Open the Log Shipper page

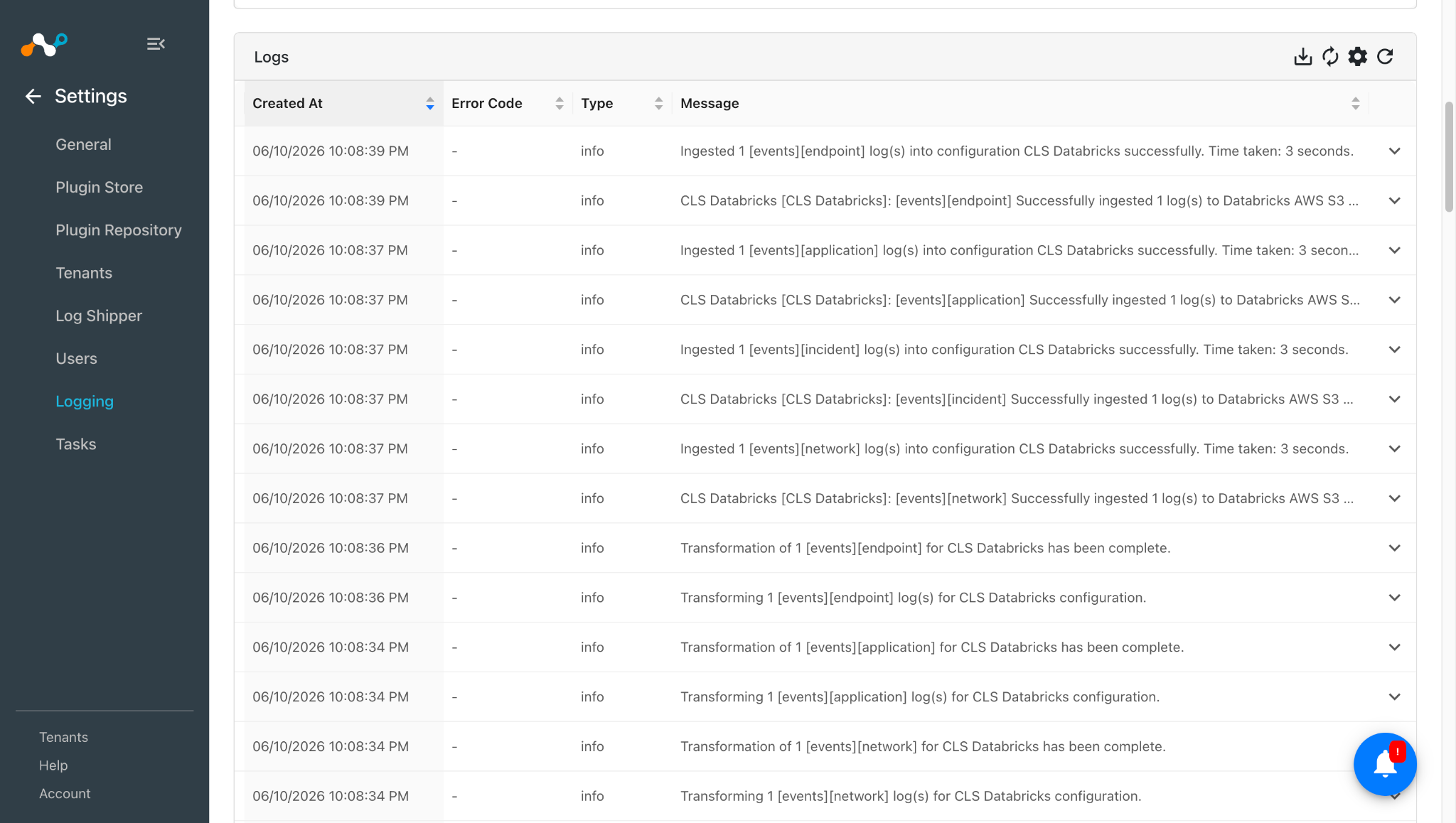point(99,316)
